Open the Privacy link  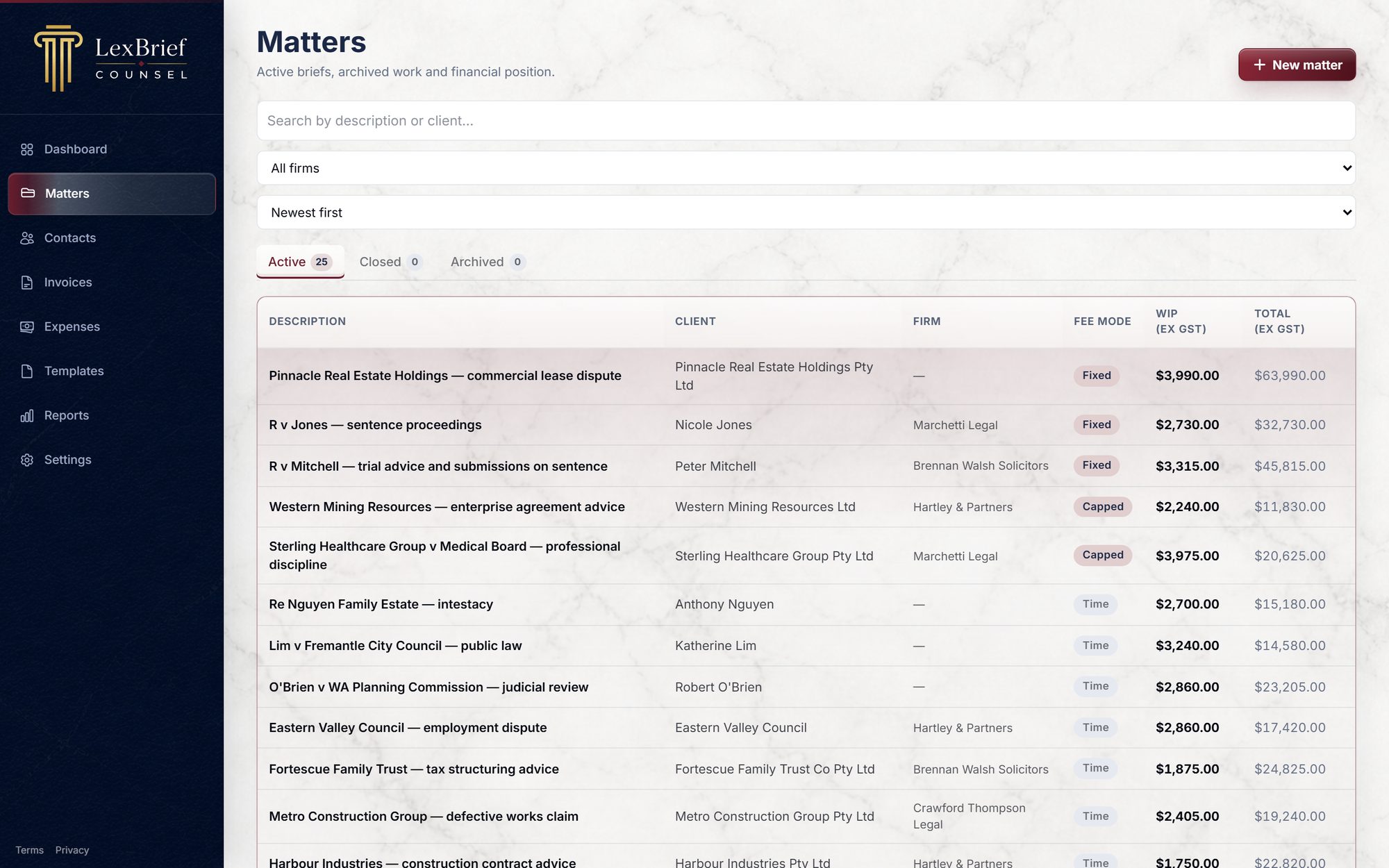pos(72,850)
